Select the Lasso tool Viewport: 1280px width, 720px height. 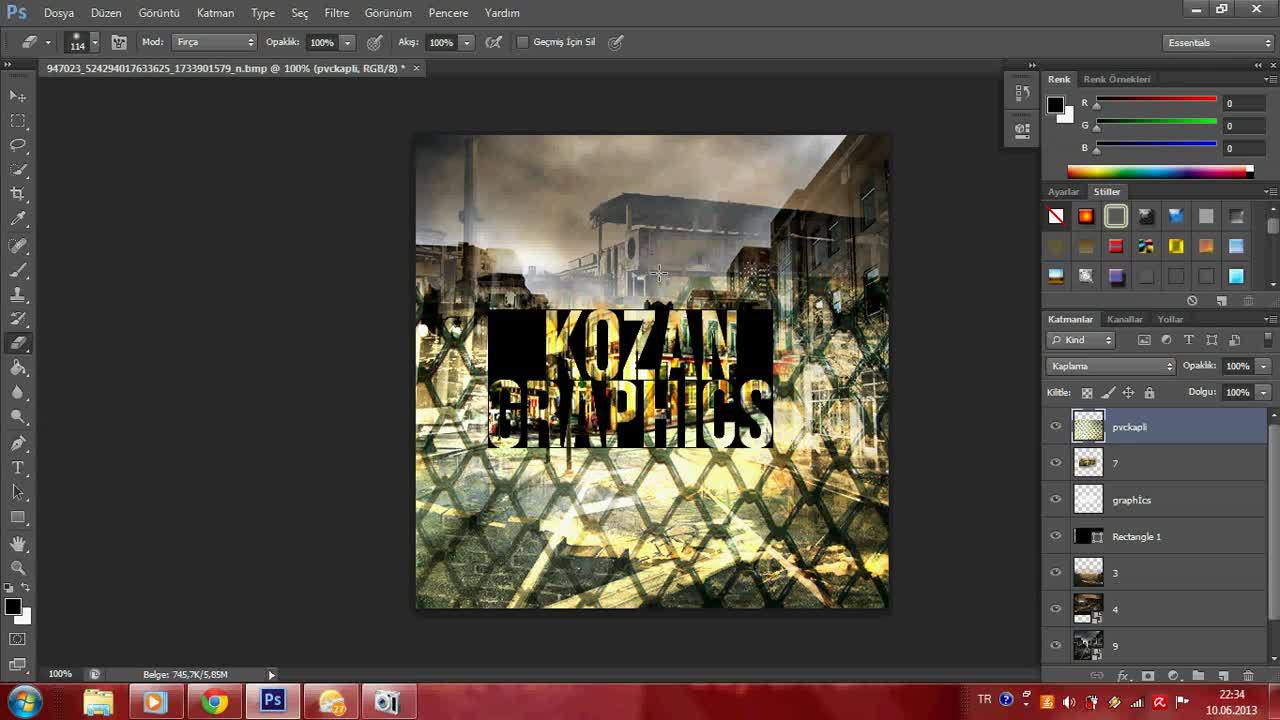[x=18, y=145]
